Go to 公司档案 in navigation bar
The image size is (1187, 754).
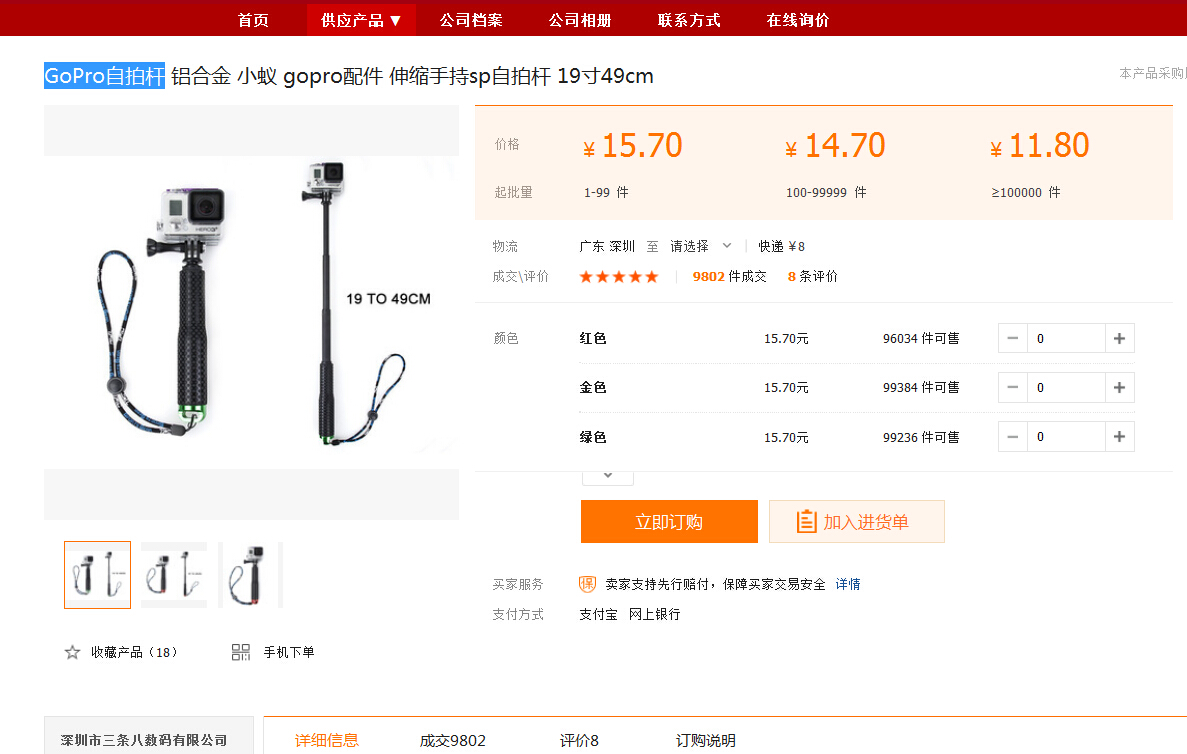[471, 20]
